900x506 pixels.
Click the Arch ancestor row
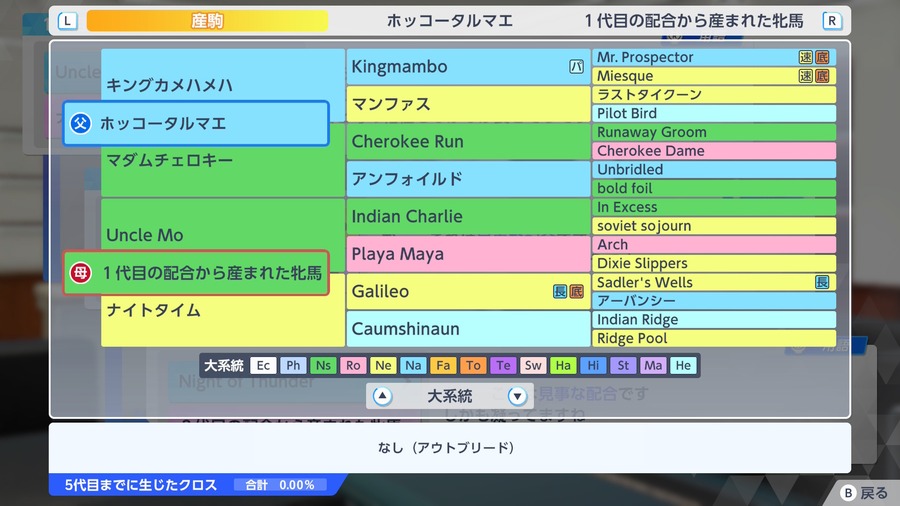pyautogui.click(x=714, y=244)
